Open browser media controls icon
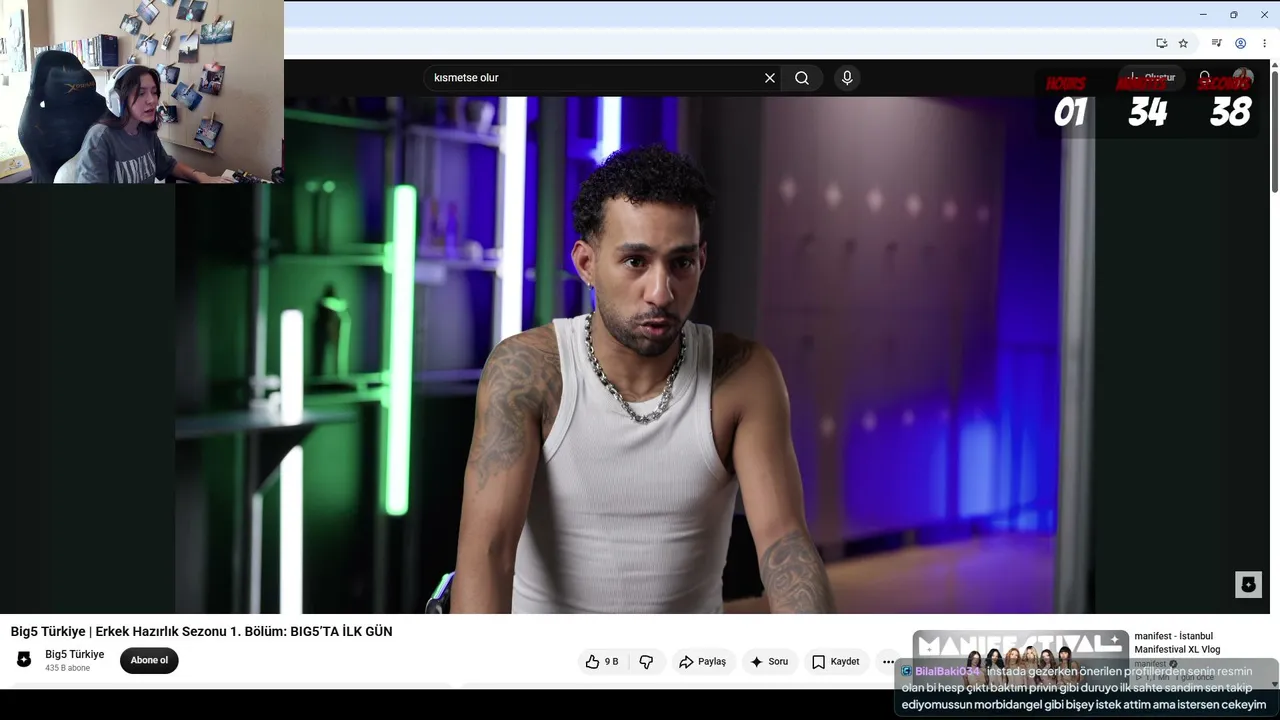Screen dimensions: 1280x720 pos(1216,43)
